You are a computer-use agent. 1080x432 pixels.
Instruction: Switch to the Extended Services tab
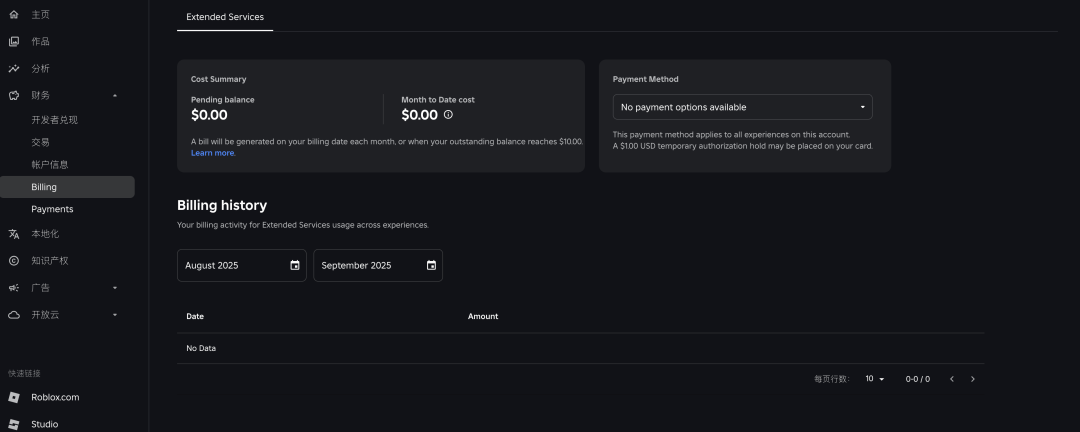point(225,17)
